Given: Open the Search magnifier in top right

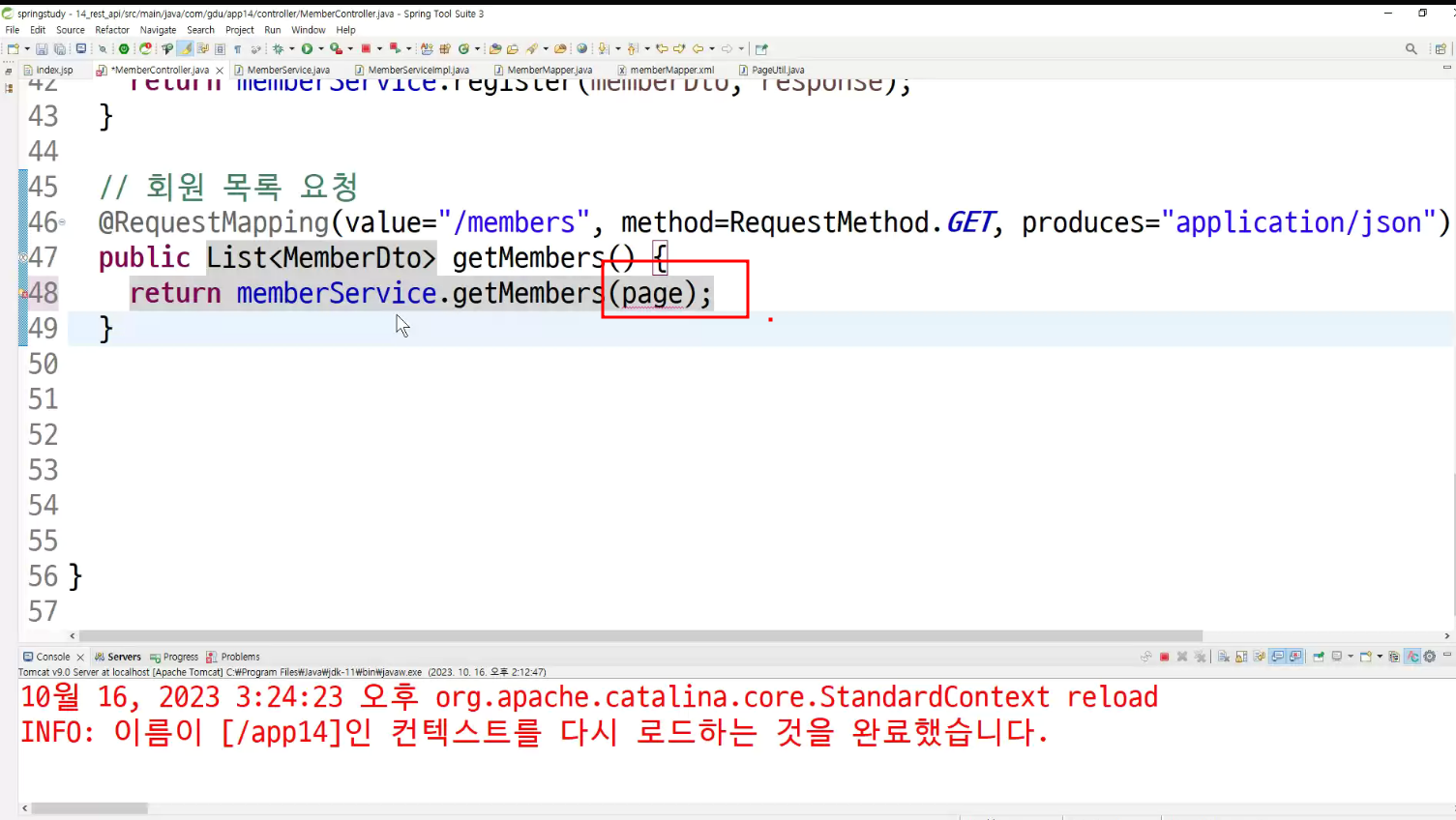Looking at the screenshot, I should pyautogui.click(x=1411, y=49).
